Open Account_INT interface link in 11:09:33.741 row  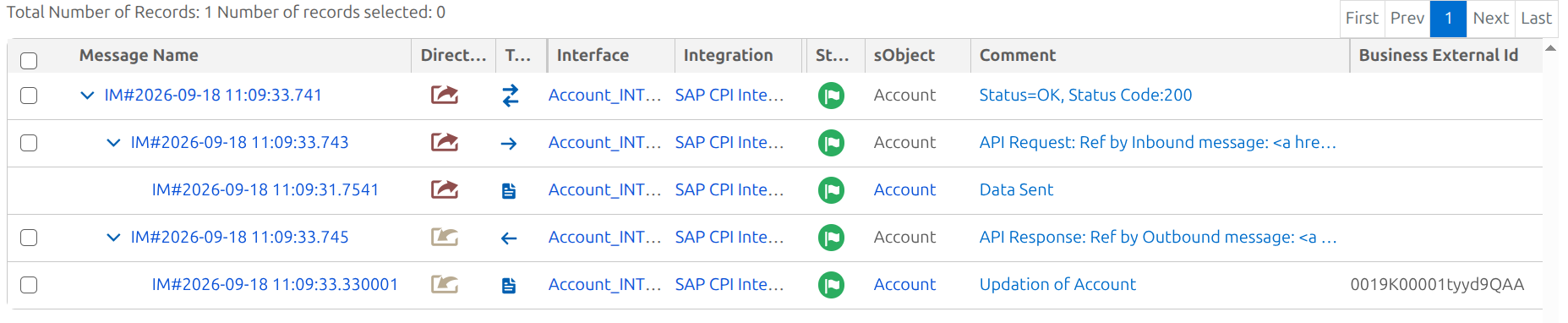pos(604,95)
